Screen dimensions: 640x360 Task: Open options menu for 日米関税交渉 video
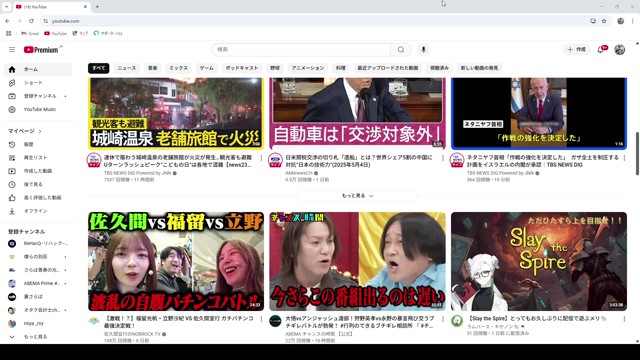click(x=443, y=158)
